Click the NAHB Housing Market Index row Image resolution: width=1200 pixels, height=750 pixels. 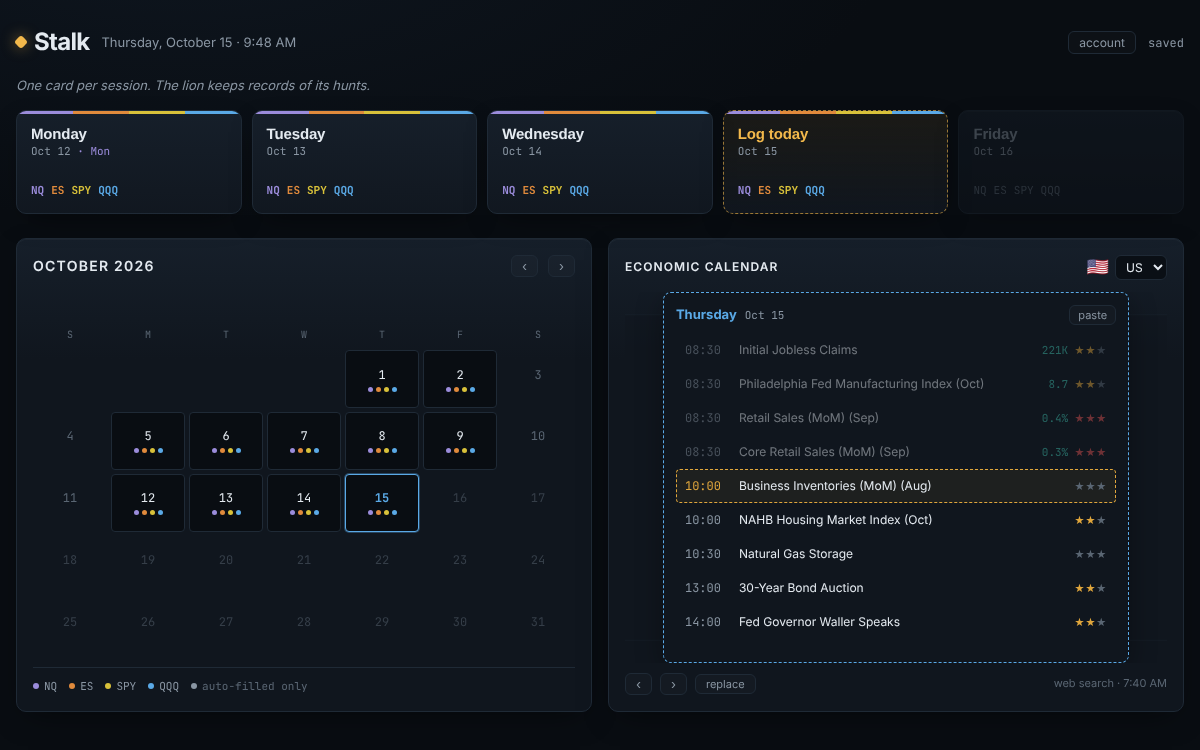click(x=896, y=520)
